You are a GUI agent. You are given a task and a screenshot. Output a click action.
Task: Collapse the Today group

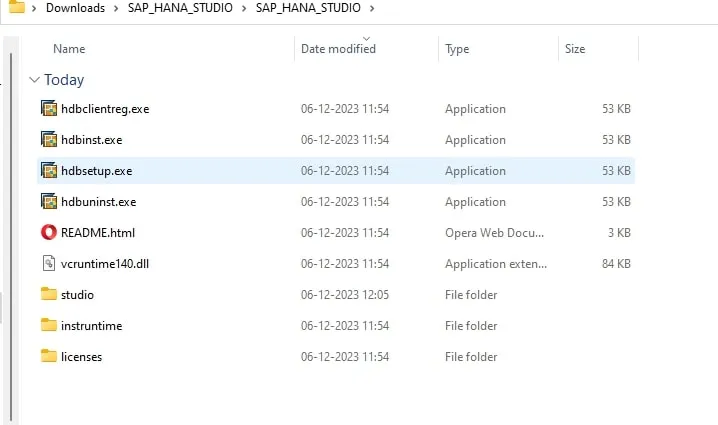tap(34, 80)
